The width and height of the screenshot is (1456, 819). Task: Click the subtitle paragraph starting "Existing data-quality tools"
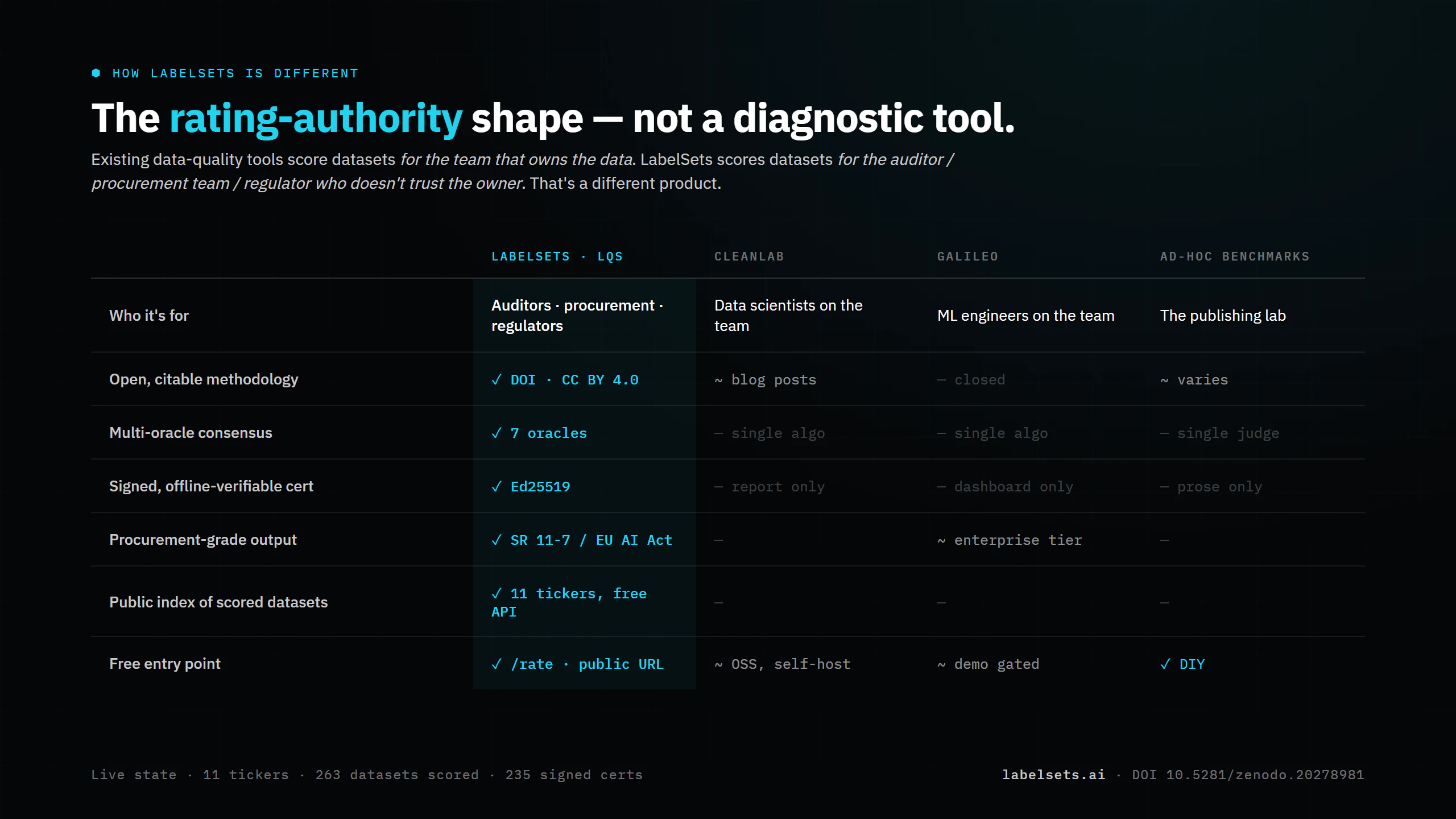523,171
